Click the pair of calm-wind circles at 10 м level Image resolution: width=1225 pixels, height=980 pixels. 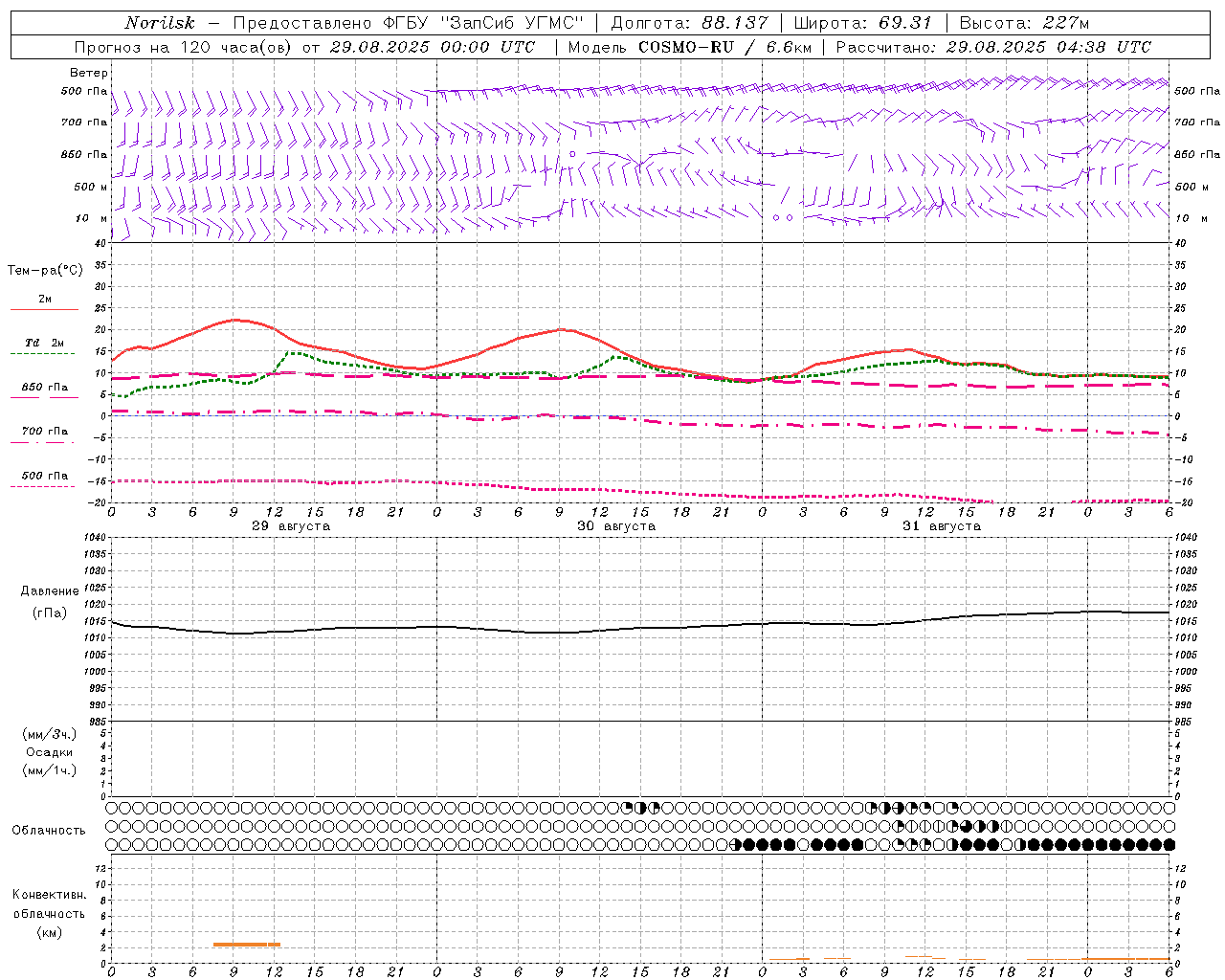tap(783, 217)
